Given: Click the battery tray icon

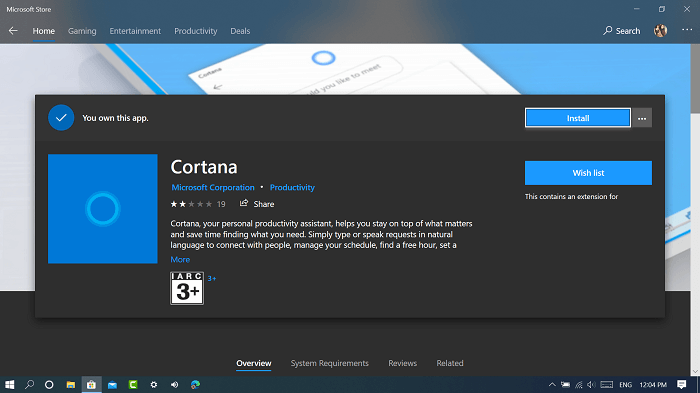Looking at the screenshot, I should click(565, 385).
